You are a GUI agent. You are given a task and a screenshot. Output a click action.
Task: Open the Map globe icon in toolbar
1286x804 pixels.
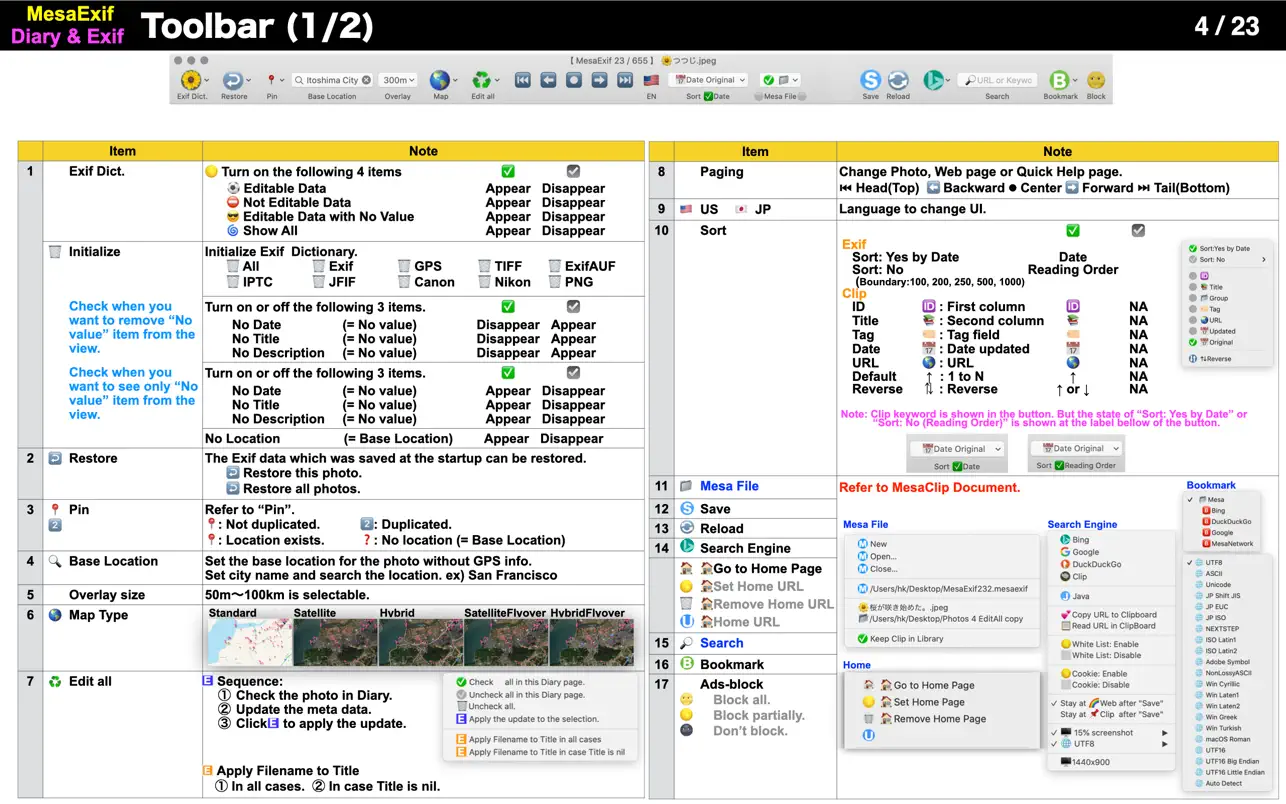pyautogui.click(x=439, y=80)
